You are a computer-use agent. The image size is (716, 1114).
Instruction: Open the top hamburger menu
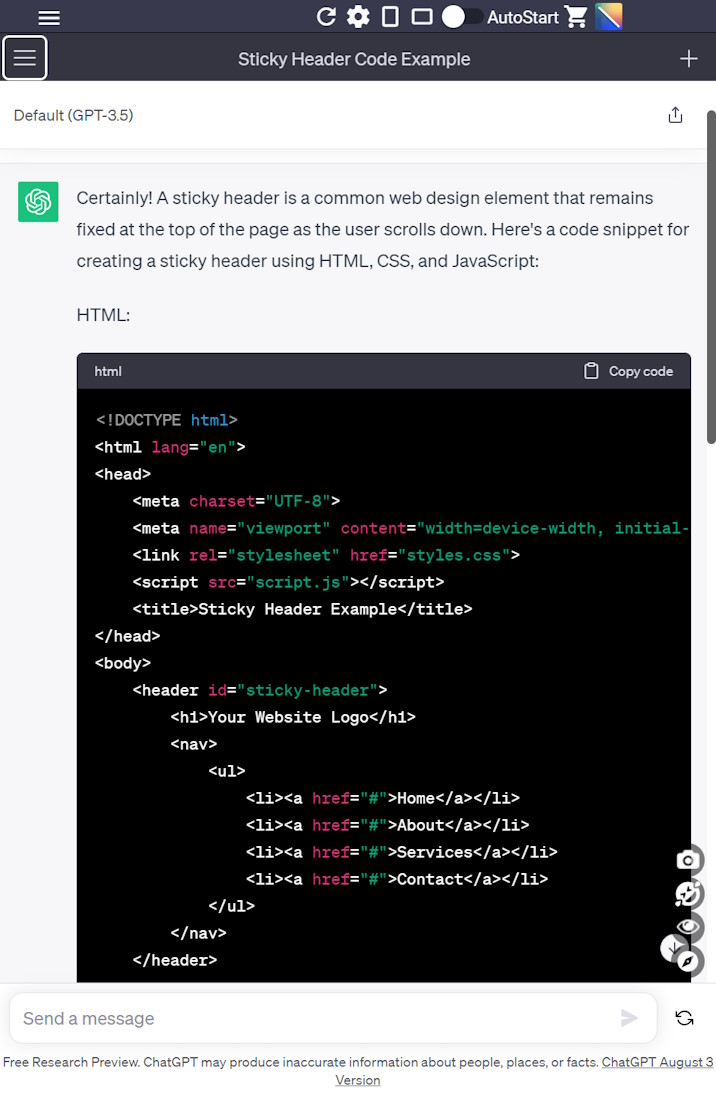coord(49,17)
